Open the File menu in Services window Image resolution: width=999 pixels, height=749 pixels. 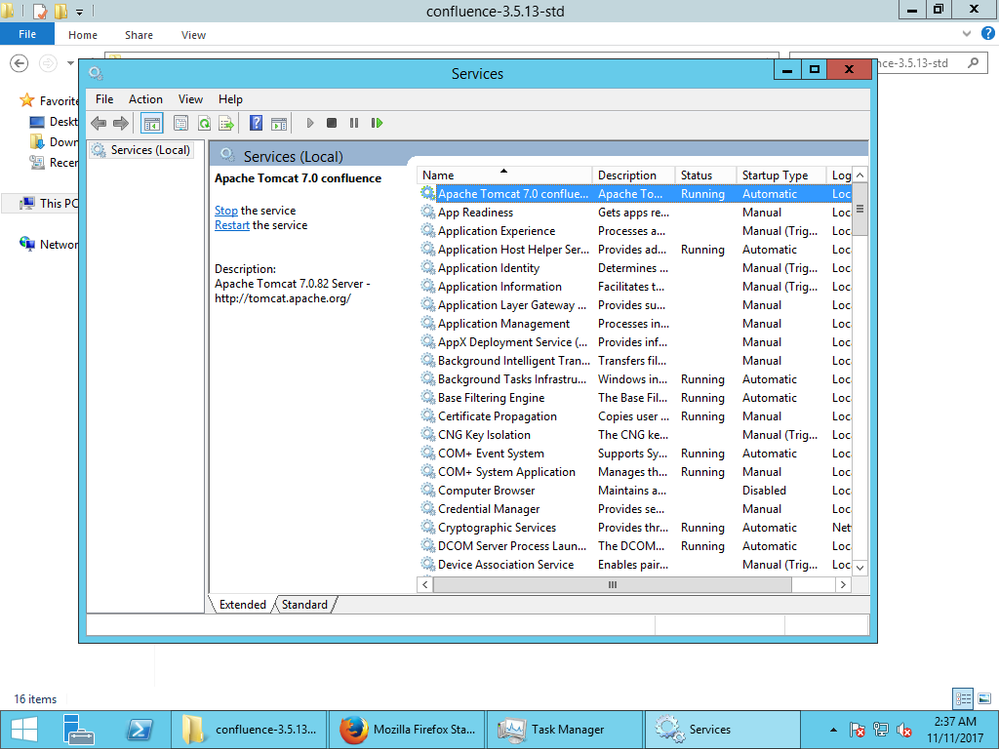104,99
